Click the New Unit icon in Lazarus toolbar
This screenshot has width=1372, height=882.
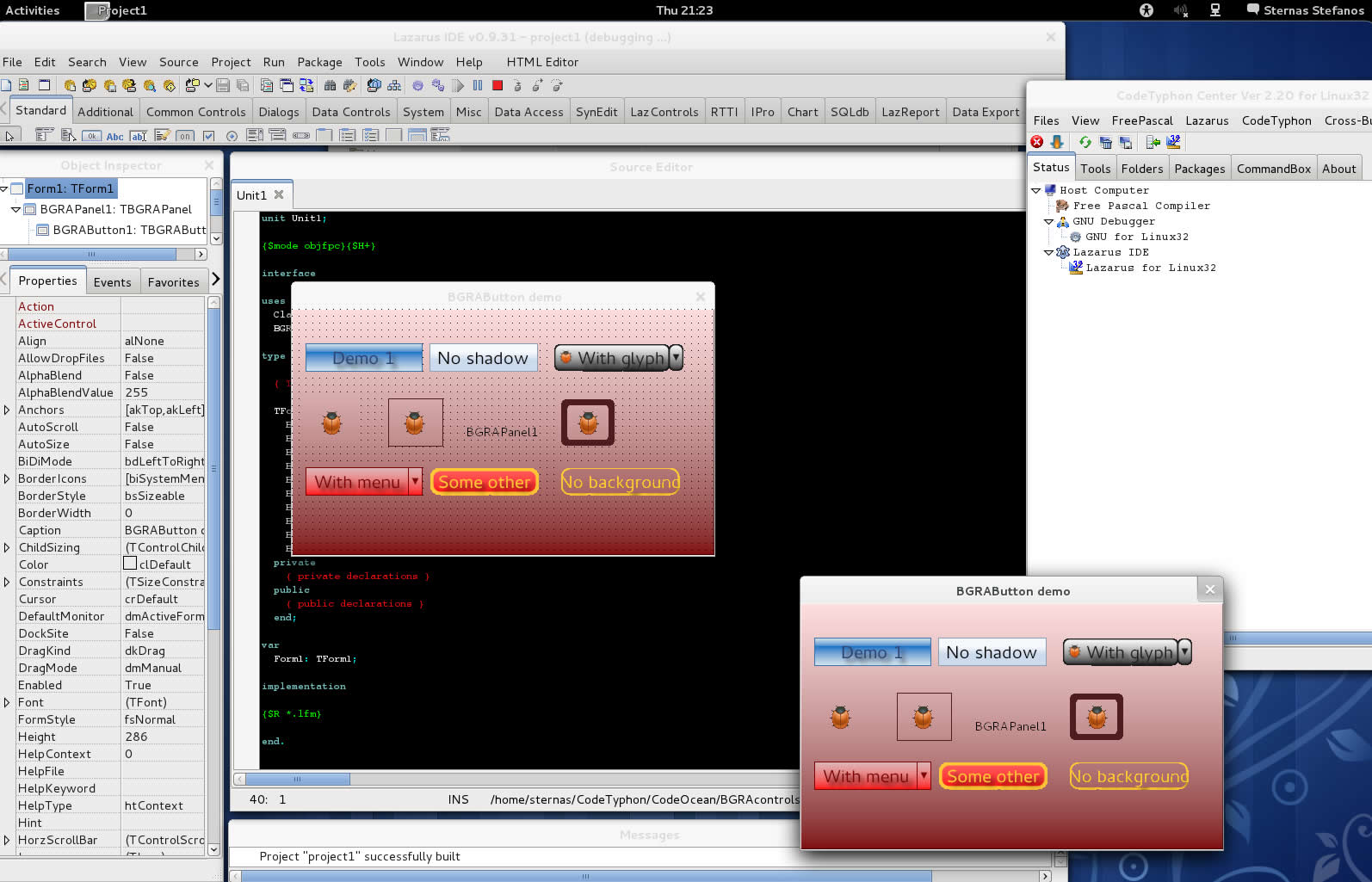[24, 85]
